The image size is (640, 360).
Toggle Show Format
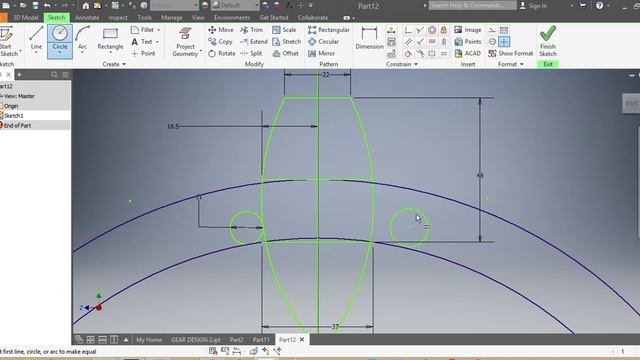(x=511, y=53)
